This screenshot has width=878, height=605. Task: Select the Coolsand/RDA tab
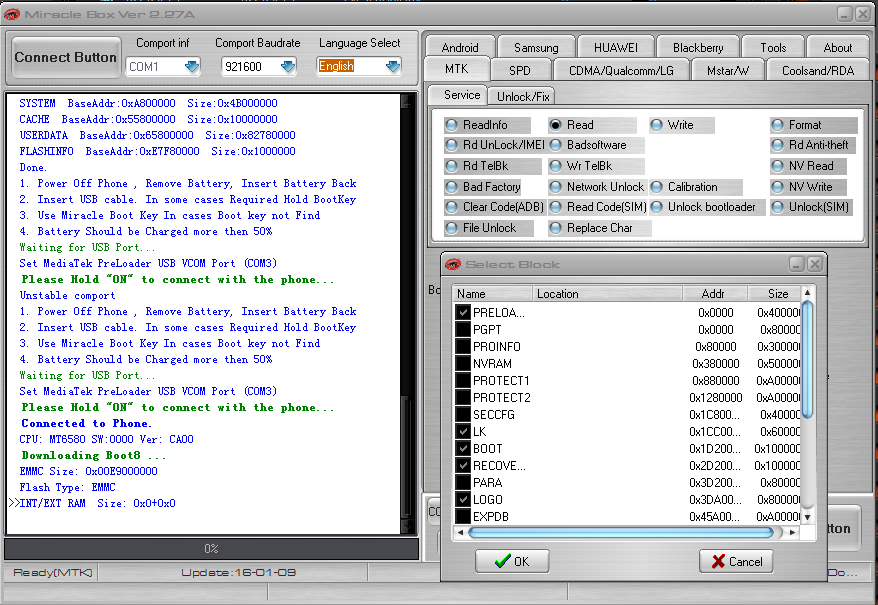click(818, 71)
